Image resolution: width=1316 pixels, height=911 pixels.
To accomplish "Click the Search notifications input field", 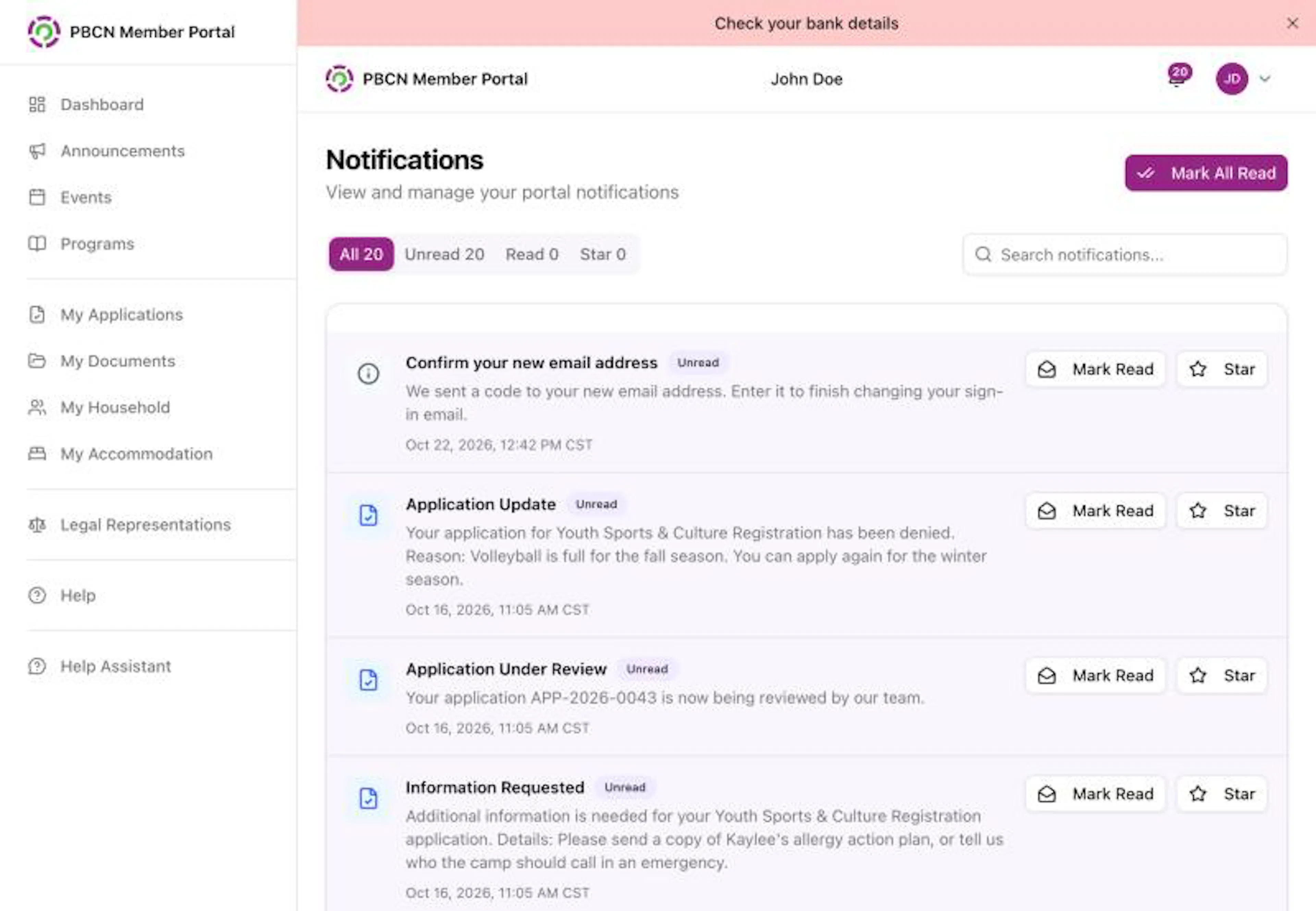I will tap(1125, 255).
